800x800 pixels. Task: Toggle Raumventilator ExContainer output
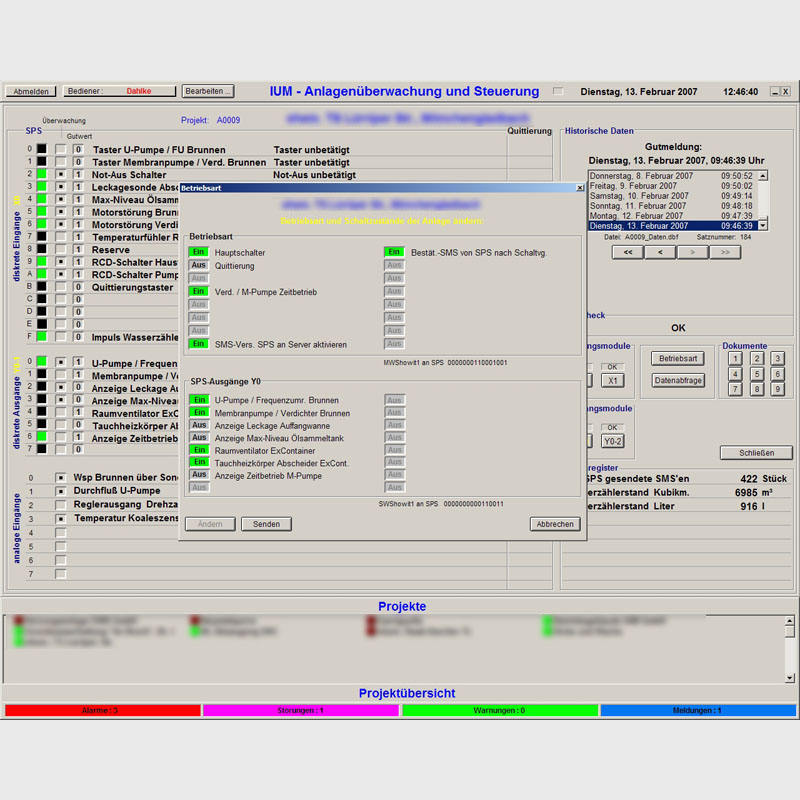pyautogui.click(x=198, y=451)
